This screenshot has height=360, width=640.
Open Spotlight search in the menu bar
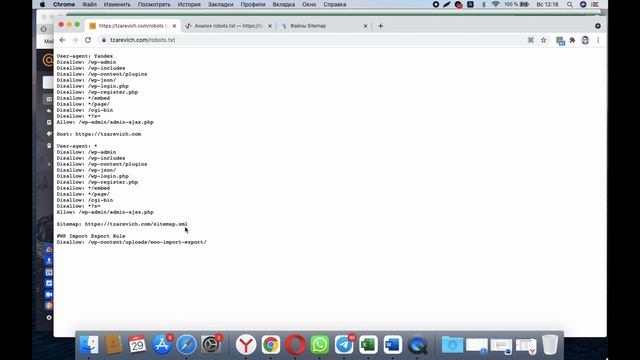coord(570,4)
